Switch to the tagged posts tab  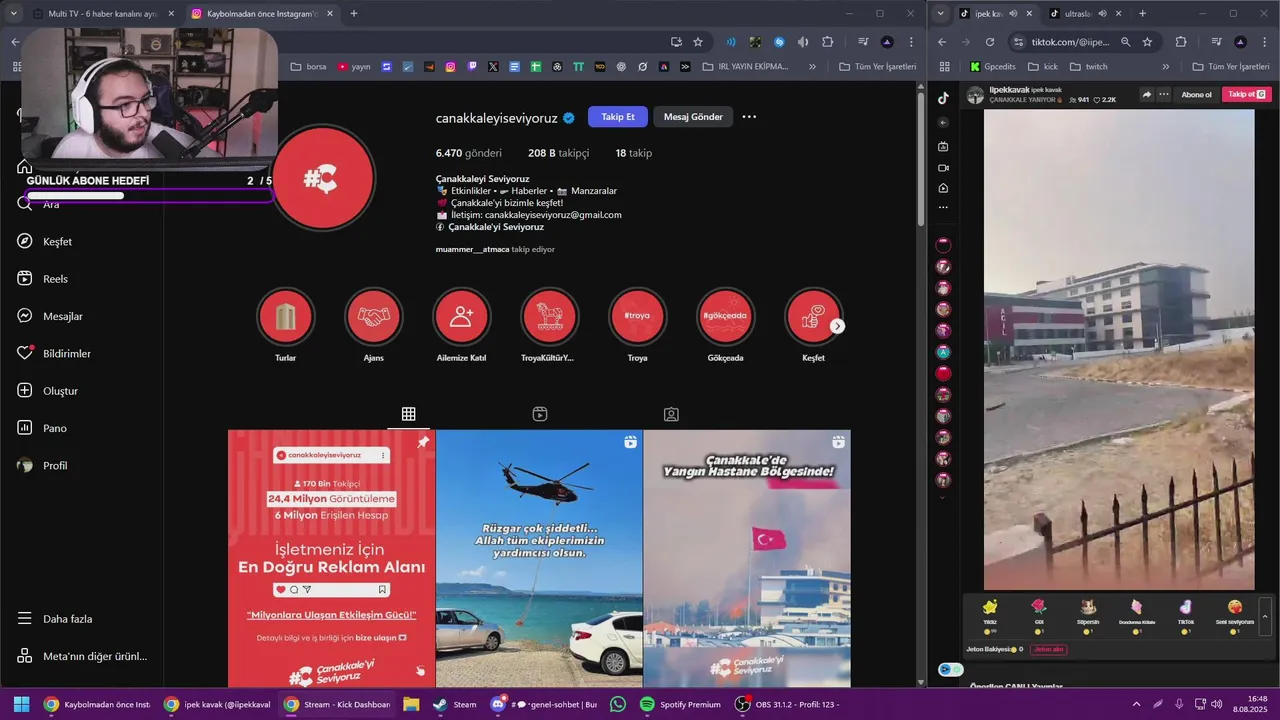coord(672,414)
